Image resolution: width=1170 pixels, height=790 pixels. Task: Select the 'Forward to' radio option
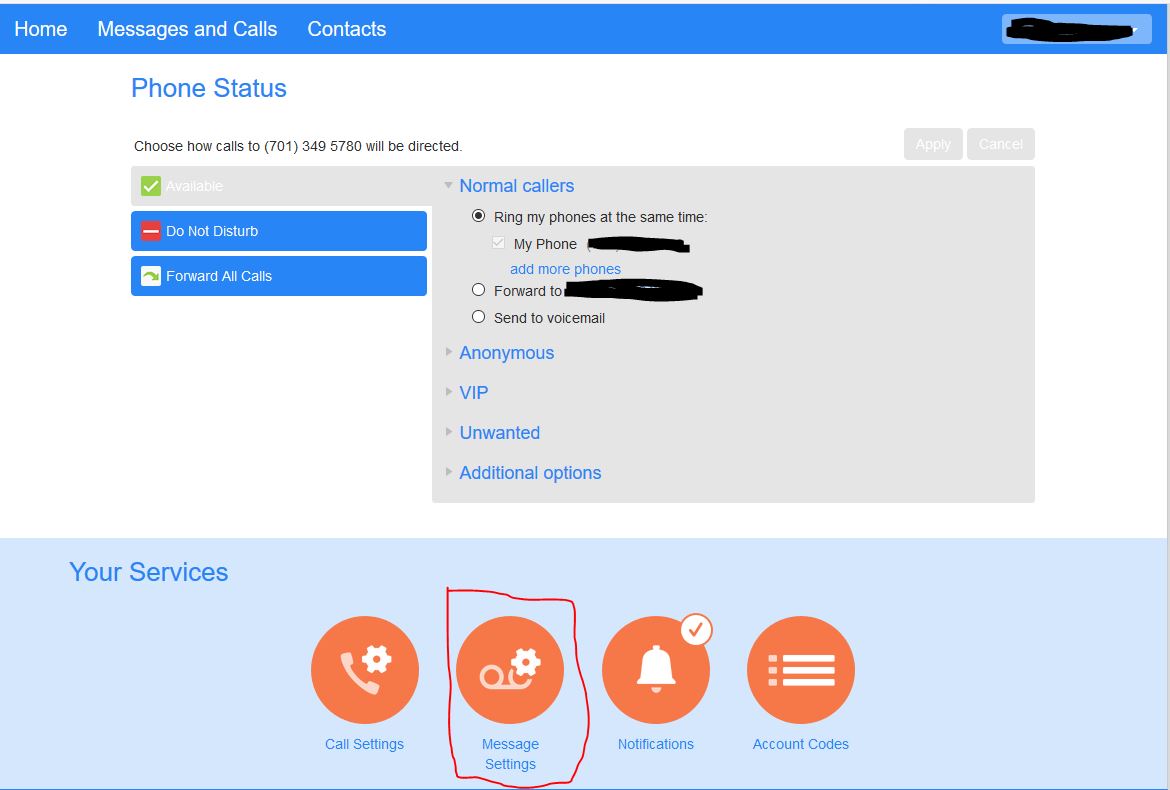(479, 290)
